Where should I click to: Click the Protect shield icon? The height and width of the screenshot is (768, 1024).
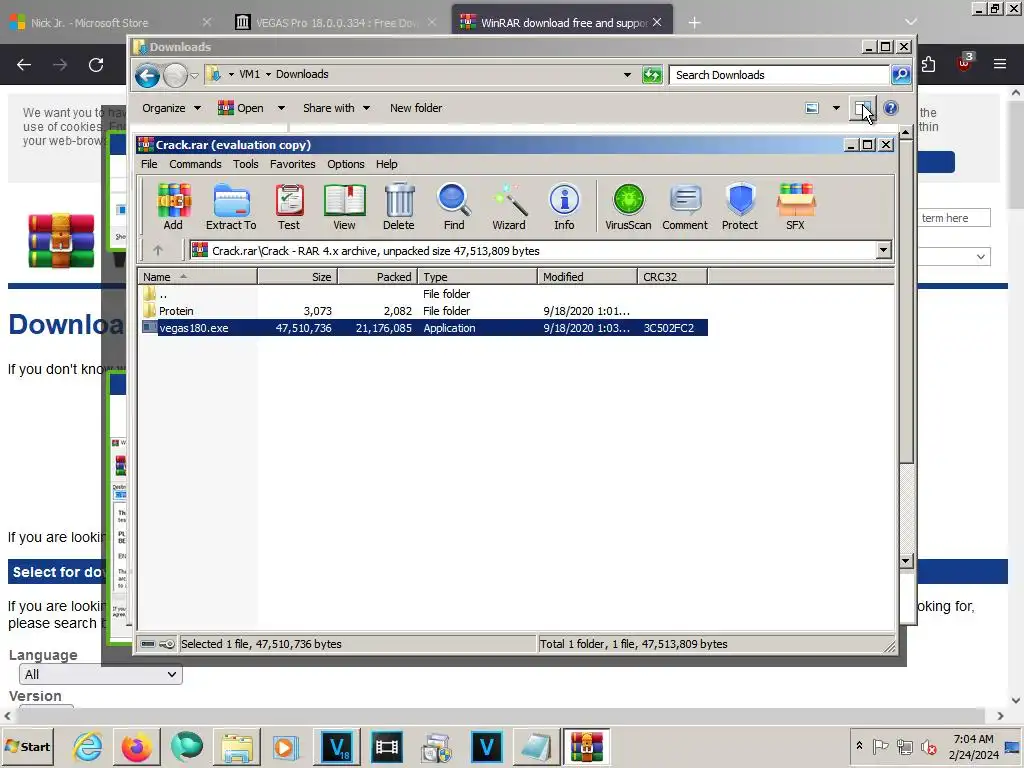pyautogui.click(x=740, y=206)
